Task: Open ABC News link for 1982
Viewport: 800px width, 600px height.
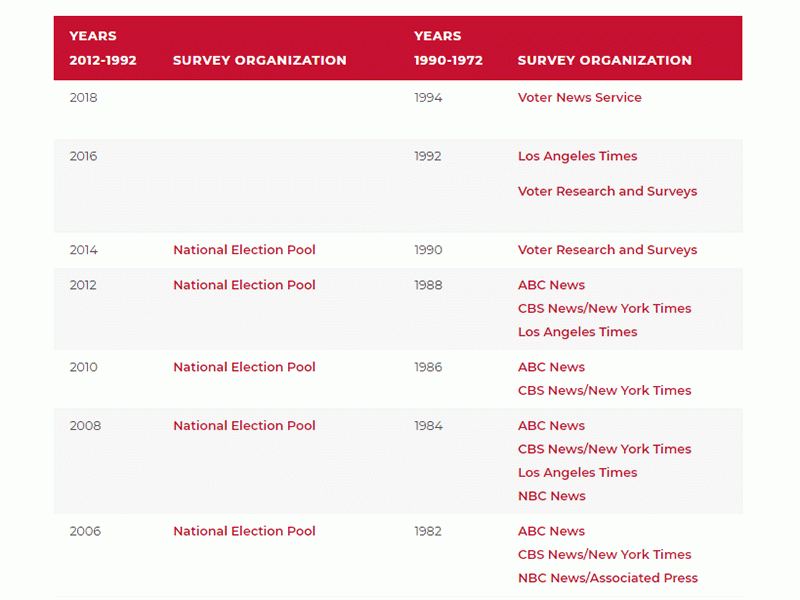Action: pos(551,531)
